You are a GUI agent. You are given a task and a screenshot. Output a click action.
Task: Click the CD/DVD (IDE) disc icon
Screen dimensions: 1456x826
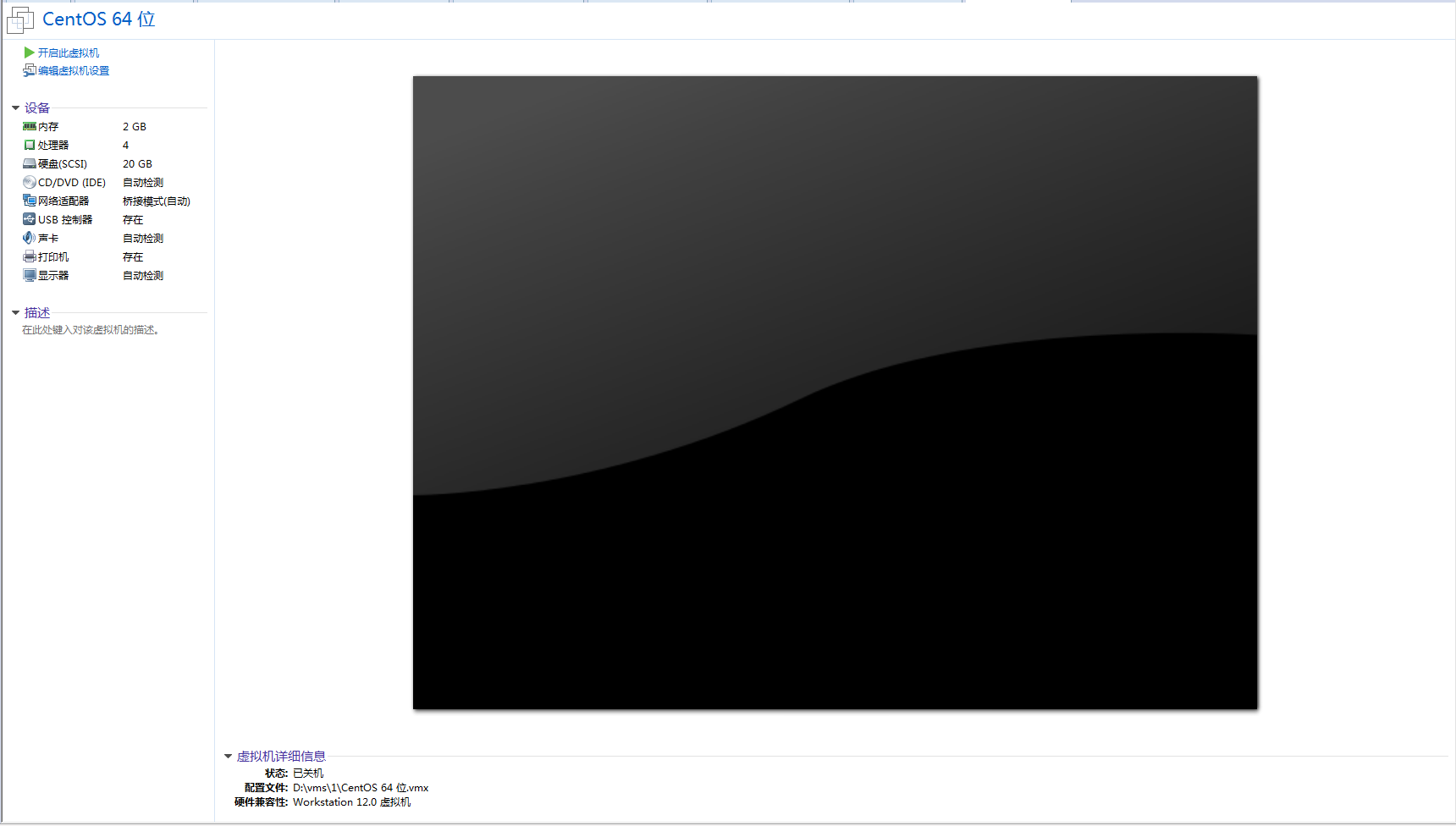tap(30, 182)
